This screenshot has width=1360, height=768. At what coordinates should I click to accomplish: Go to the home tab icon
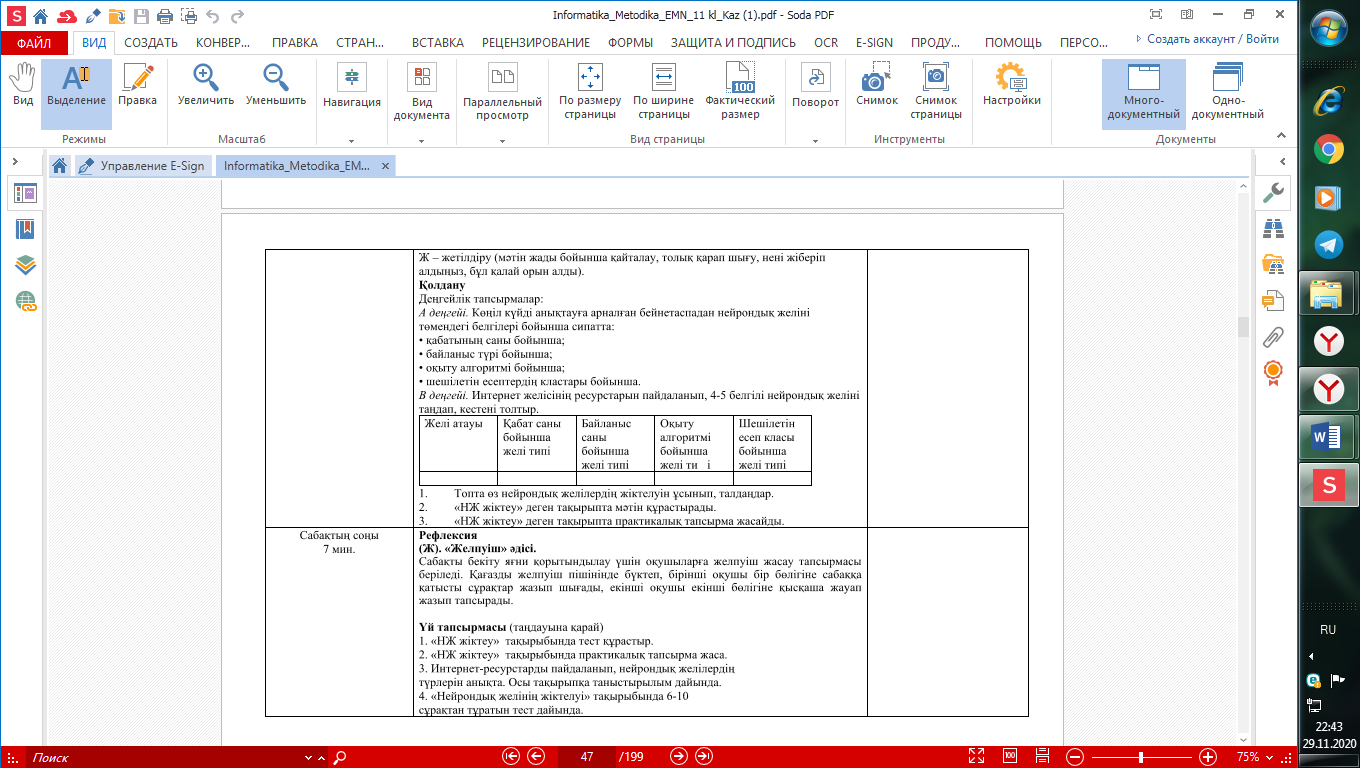[60, 166]
